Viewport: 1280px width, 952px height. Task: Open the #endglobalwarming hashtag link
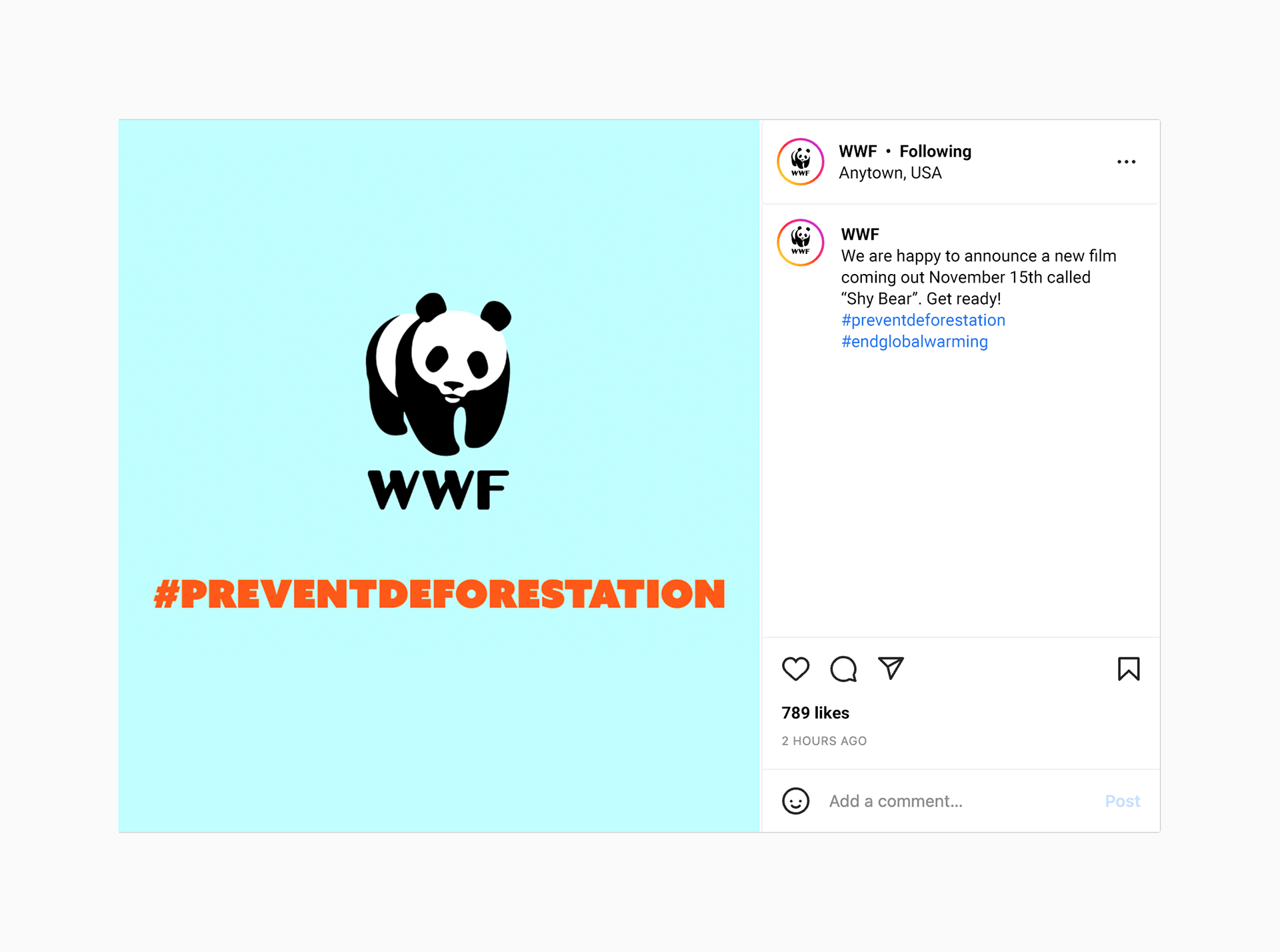(x=915, y=341)
